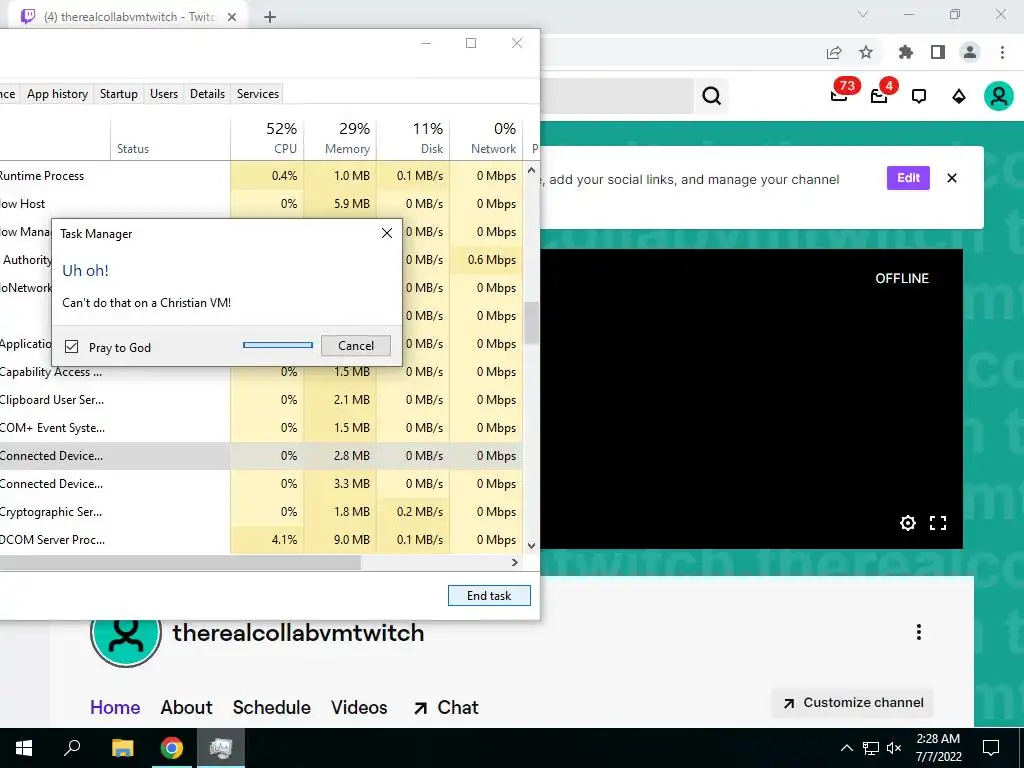The image size is (1024, 768).
Task: Close the Twitch browser tab
Action: point(232,18)
